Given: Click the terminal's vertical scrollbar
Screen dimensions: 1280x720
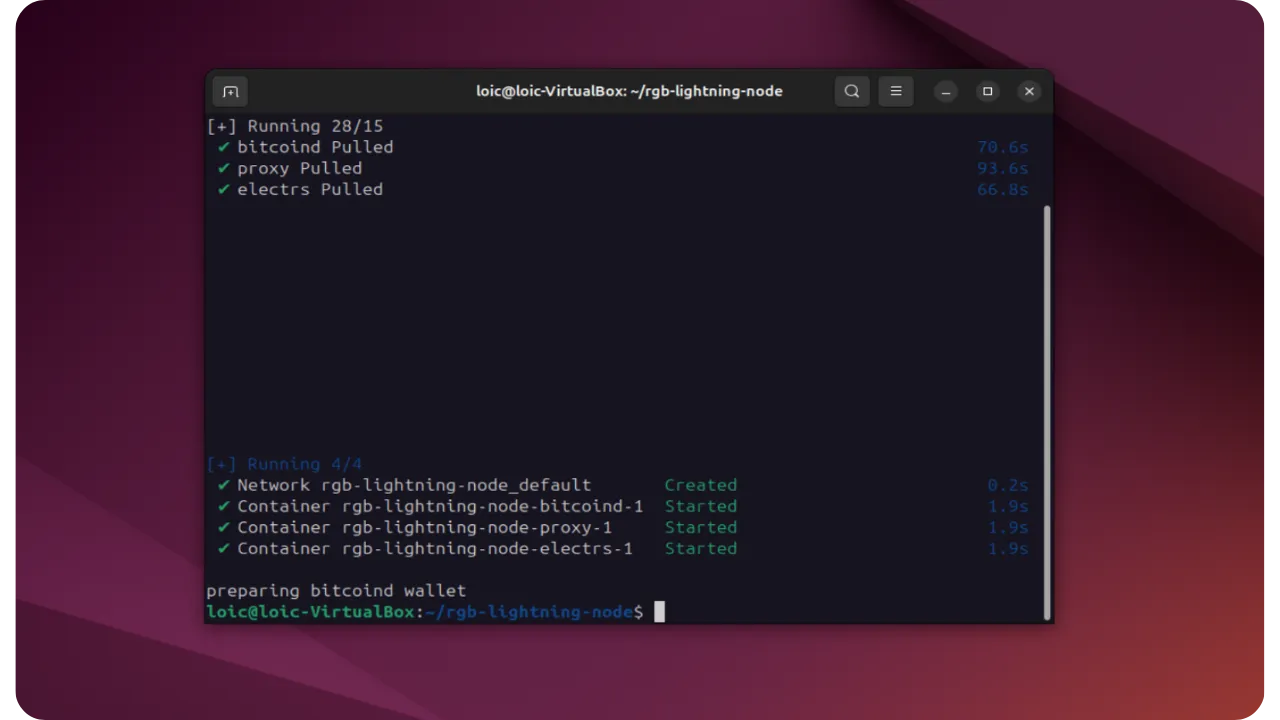Looking at the screenshot, I should [x=1047, y=410].
